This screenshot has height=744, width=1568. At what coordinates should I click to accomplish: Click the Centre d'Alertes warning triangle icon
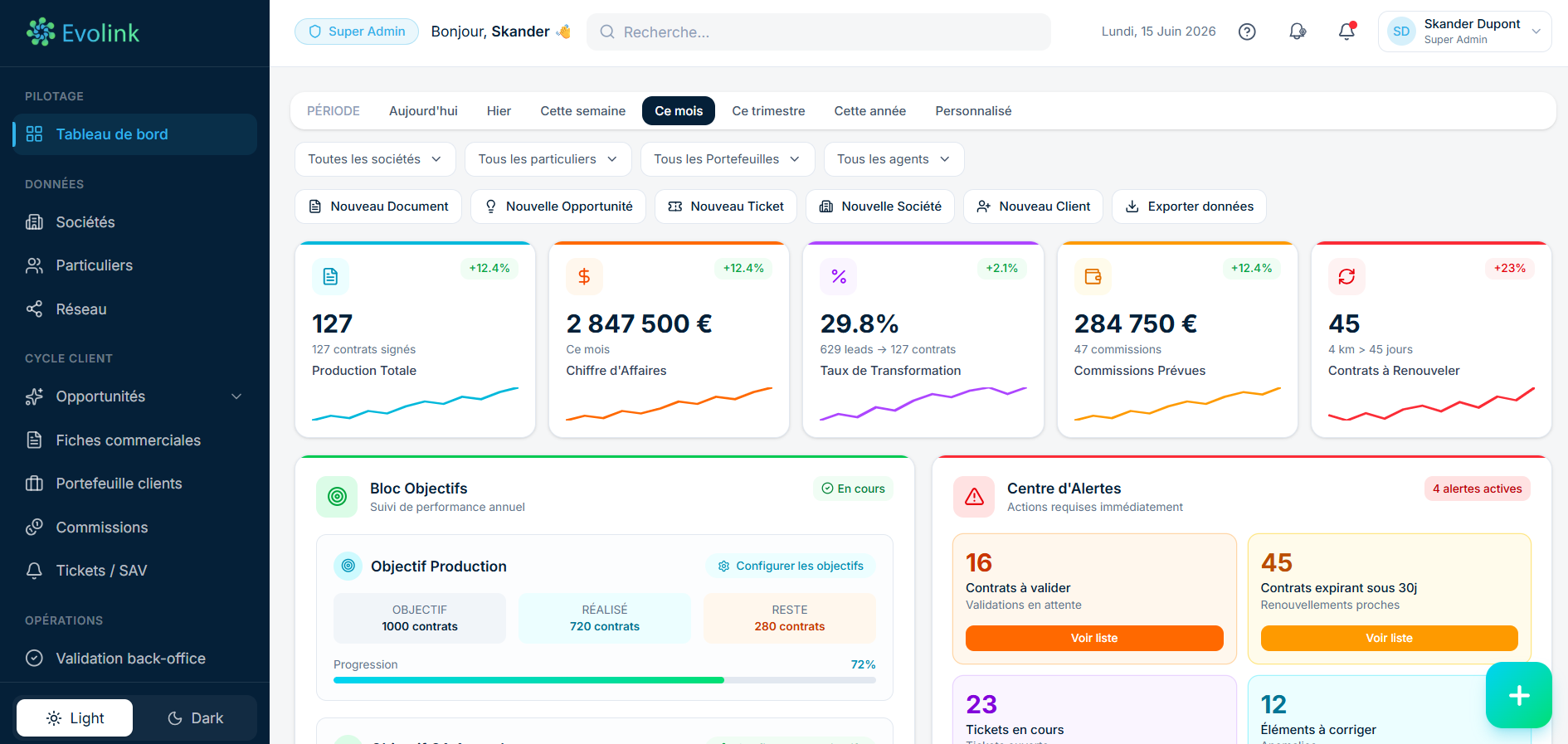click(x=974, y=496)
